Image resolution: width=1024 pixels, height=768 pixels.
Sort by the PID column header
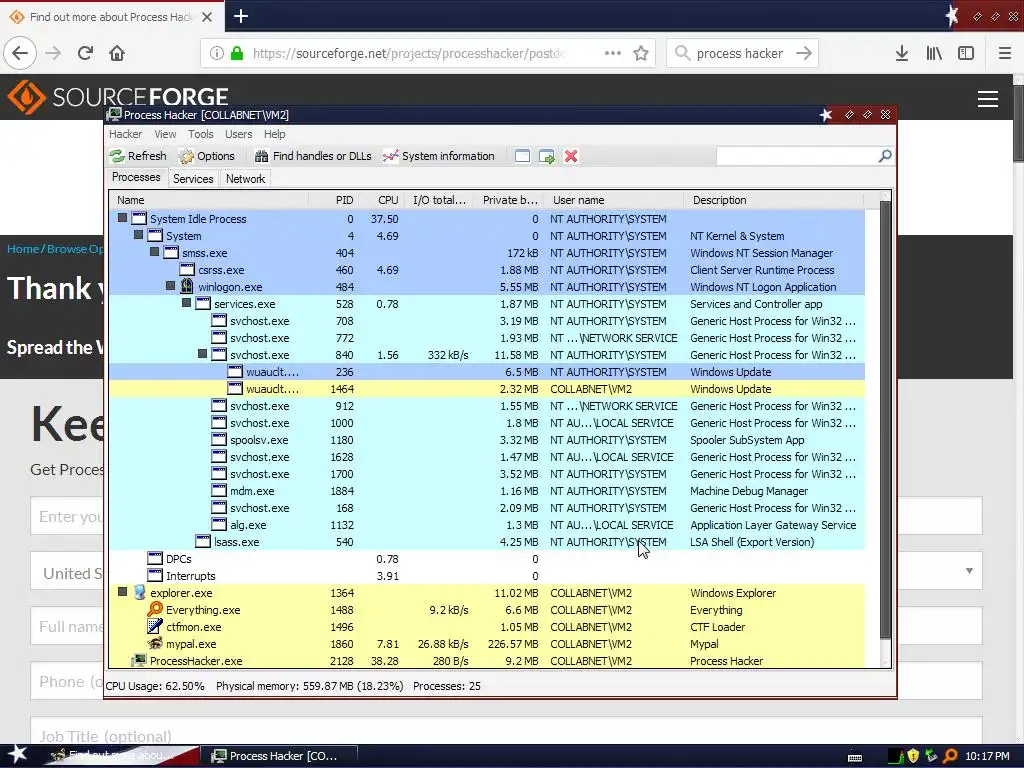(333, 200)
